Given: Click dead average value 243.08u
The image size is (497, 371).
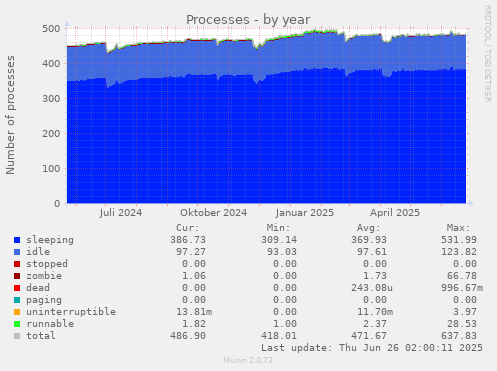Looking at the screenshot, I should click(x=372, y=288).
